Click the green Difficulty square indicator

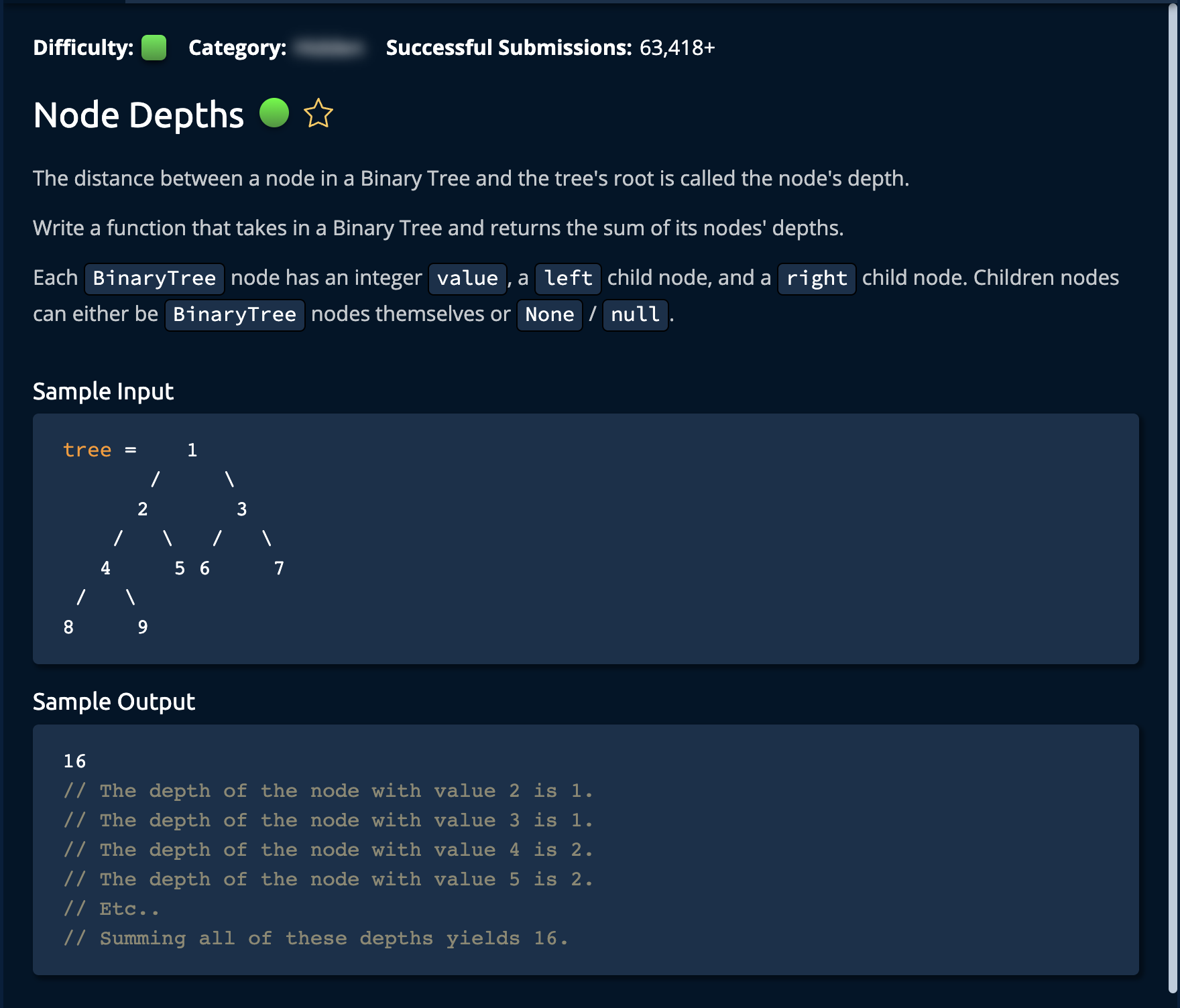coord(154,48)
